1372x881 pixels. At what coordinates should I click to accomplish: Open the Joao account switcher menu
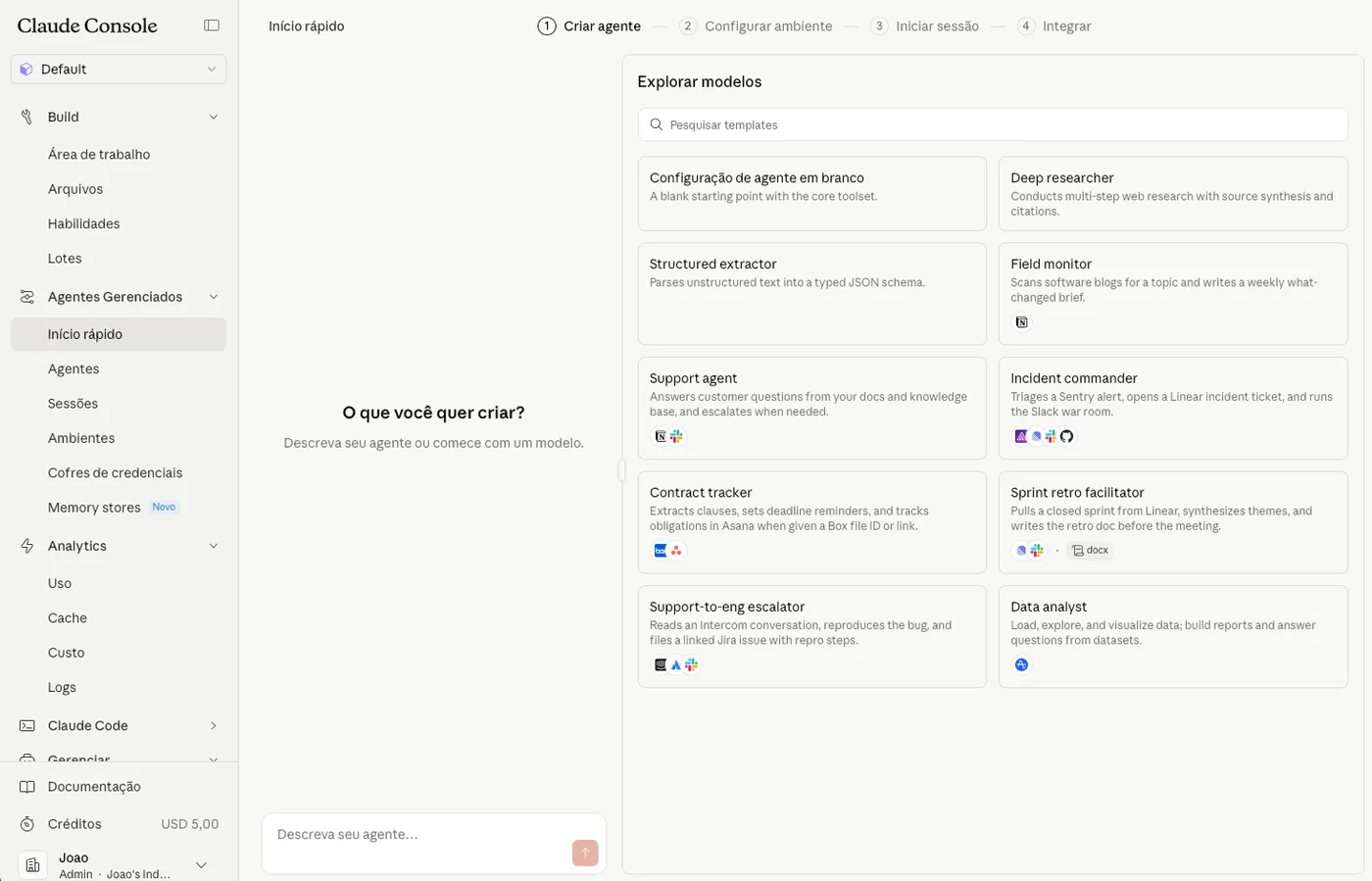pyautogui.click(x=119, y=865)
